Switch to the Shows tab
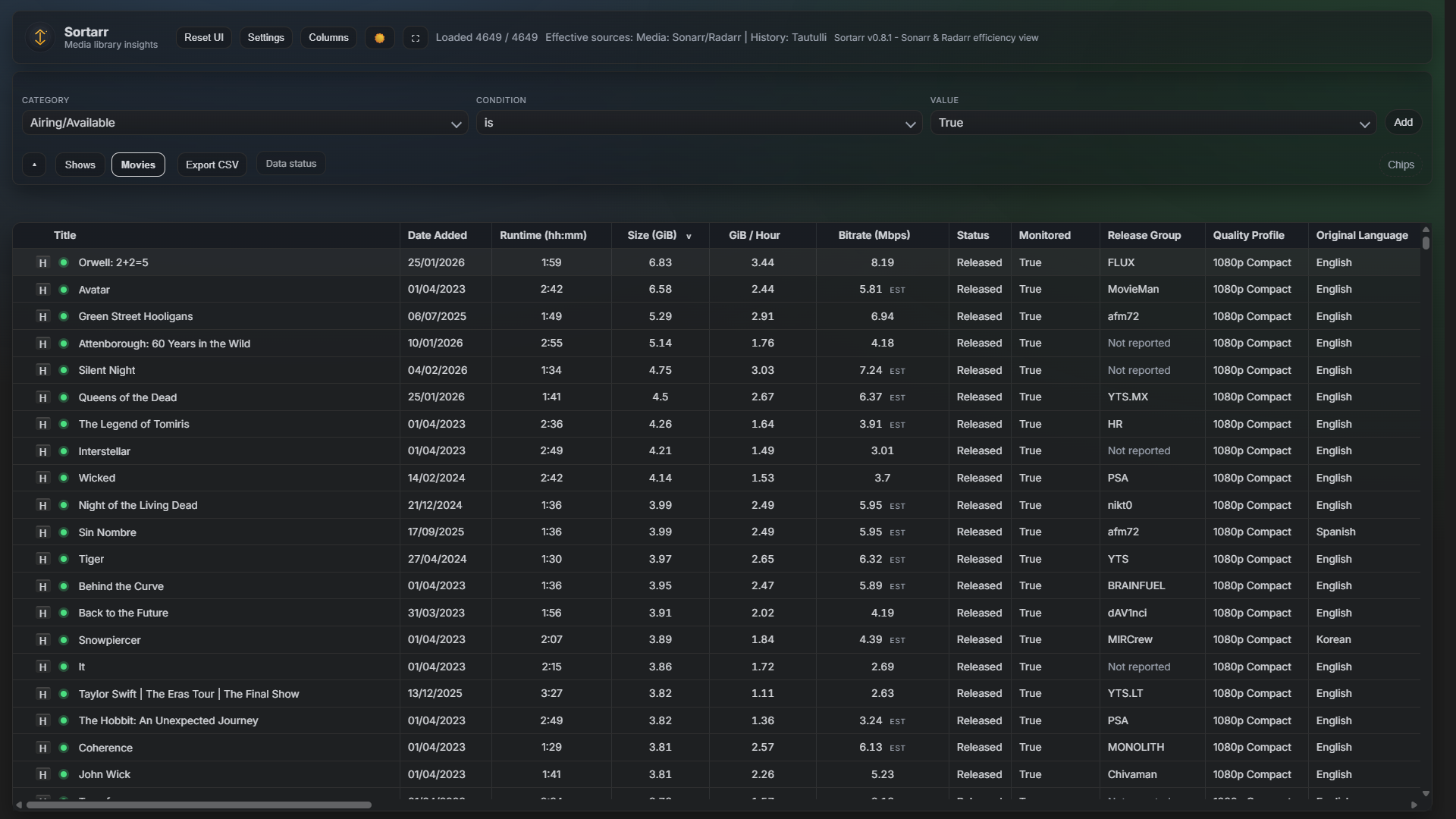1456x819 pixels. (x=80, y=165)
